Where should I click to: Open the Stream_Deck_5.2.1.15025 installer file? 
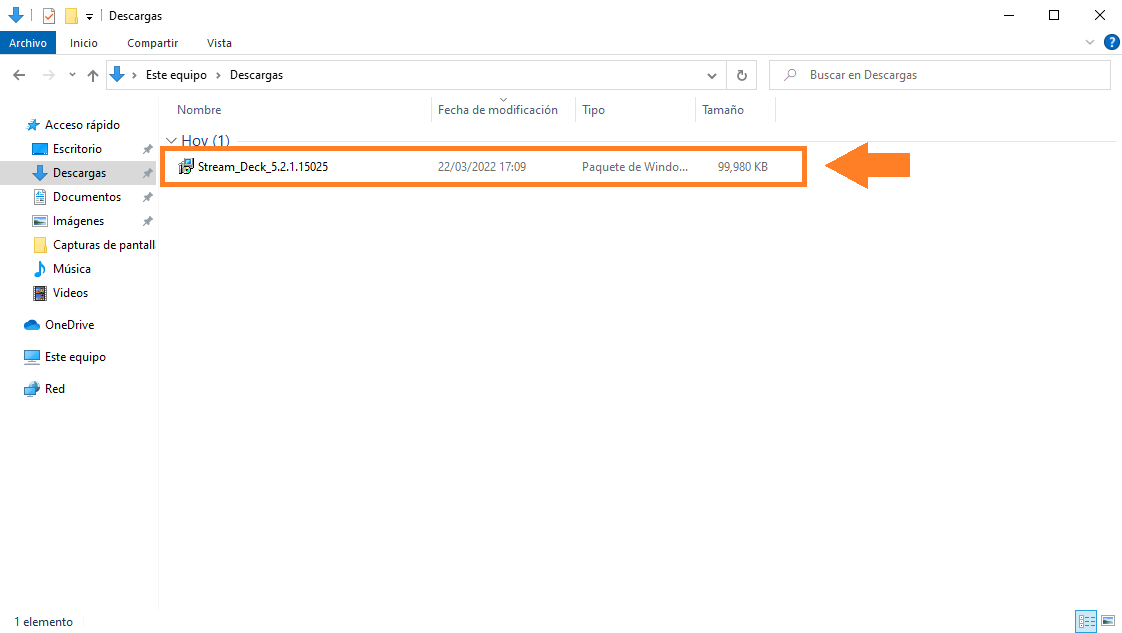(x=262, y=167)
